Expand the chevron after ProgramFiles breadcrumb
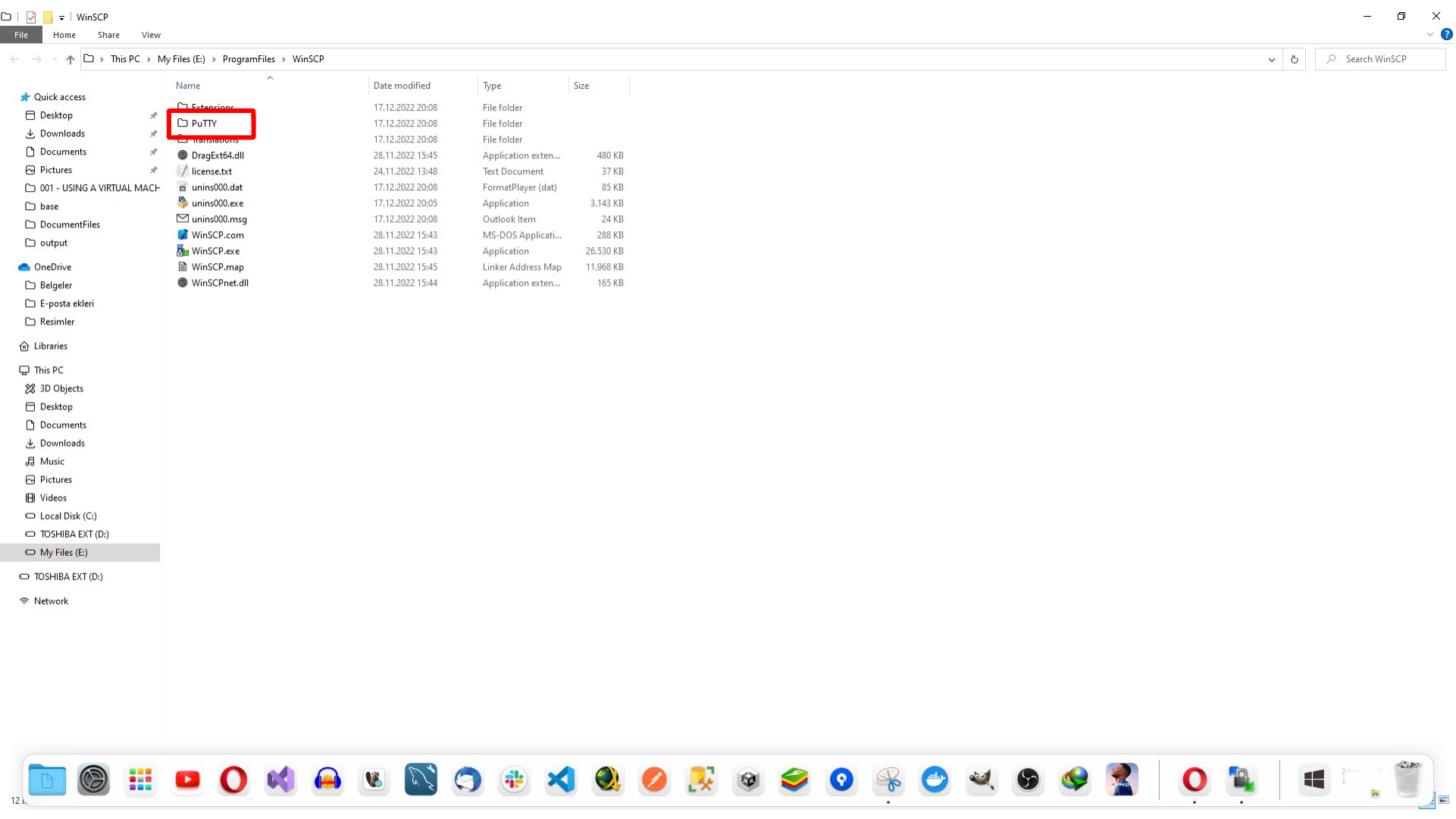The height and width of the screenshot is (819, 1456). click(x=283, y=59)
